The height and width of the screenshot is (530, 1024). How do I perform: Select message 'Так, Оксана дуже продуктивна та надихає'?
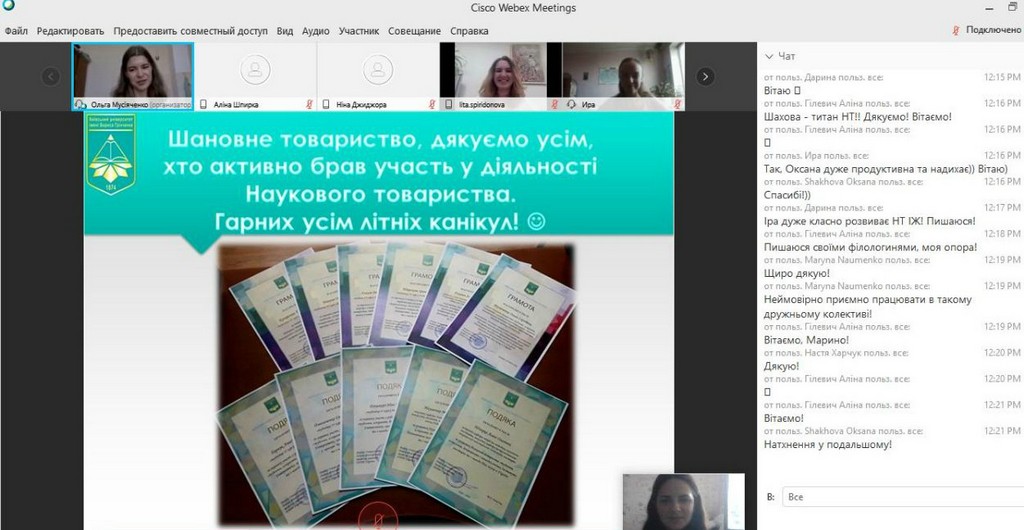point(886,168)
